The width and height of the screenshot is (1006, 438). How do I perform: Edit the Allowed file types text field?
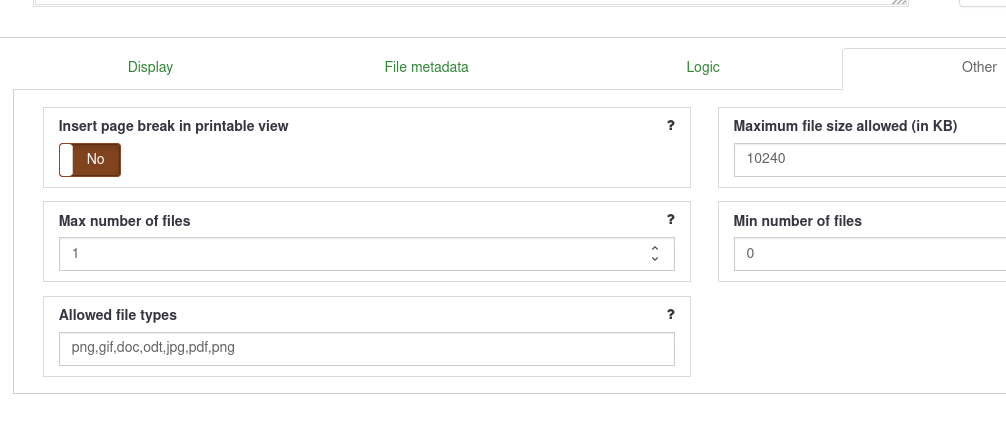[366, 349]
